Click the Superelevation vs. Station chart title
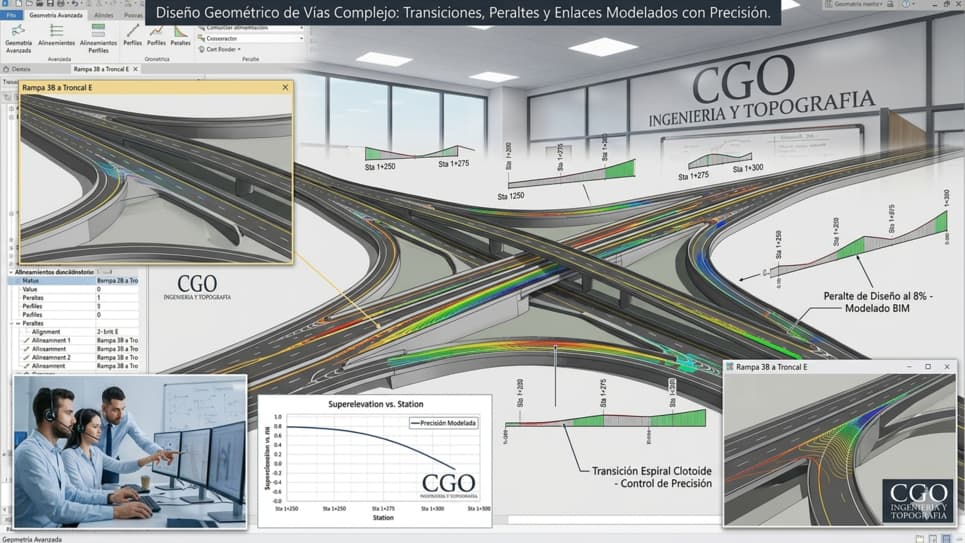This screenshot has width=965, height=543. click(375, 404)
